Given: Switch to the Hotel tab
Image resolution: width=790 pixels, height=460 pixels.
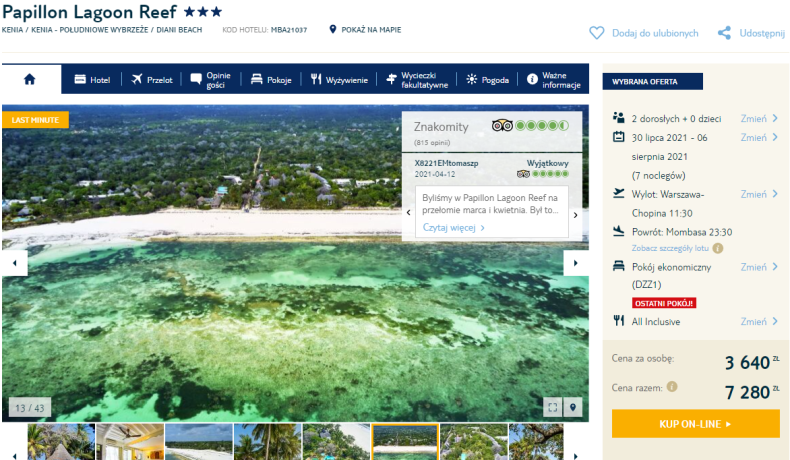Looking at the screenshot, I should (92, 80).
